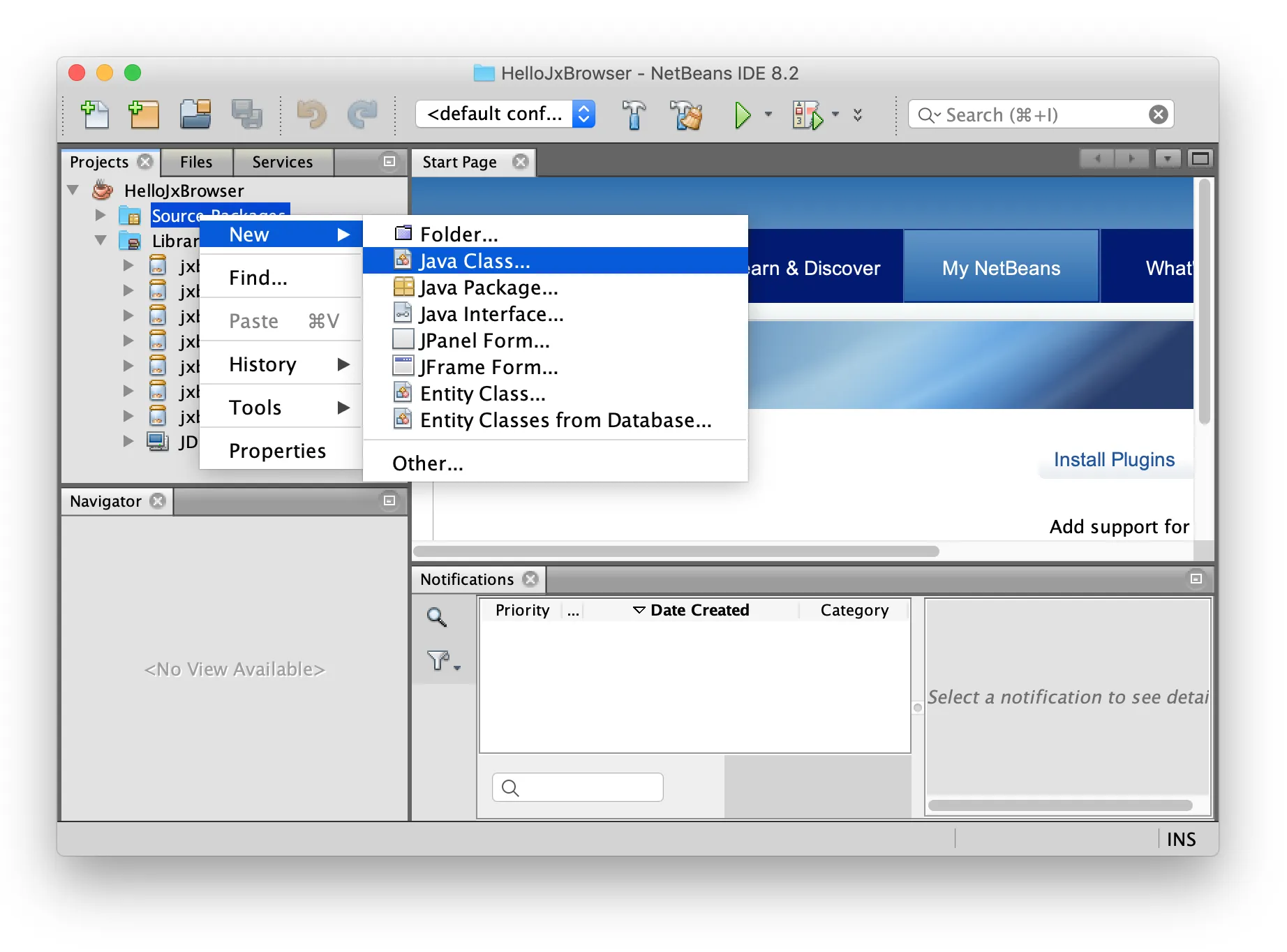
Task: Switch to the Services tab
Action: click(283, 162)
